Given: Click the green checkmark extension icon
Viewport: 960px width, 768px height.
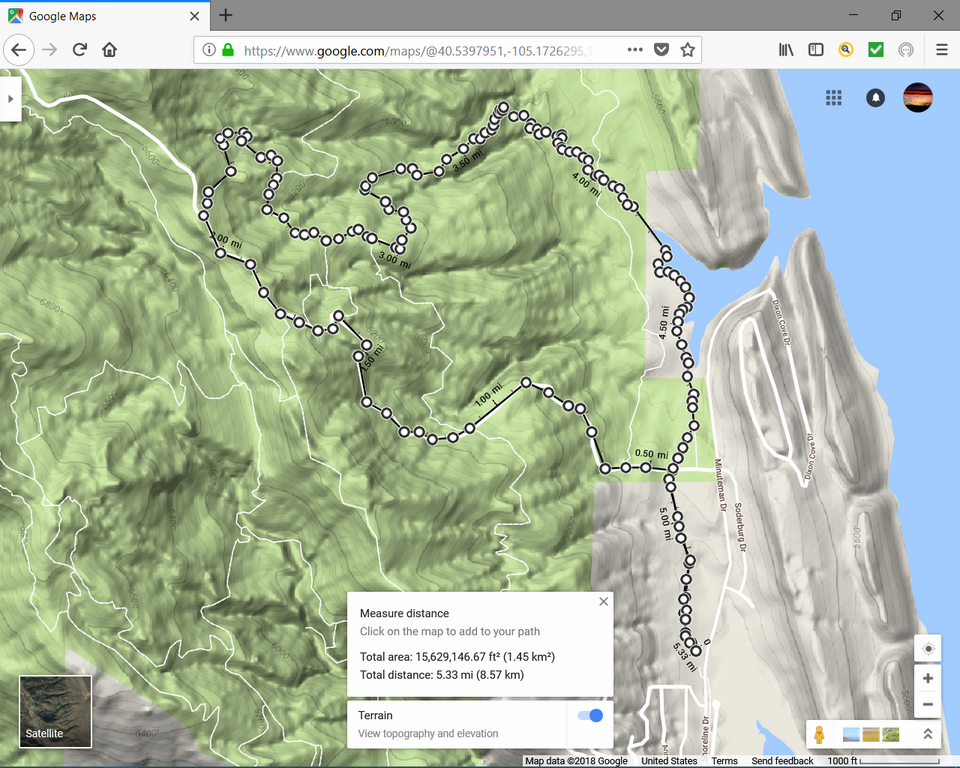Looking at the screenshot, I should click(875, 48).
